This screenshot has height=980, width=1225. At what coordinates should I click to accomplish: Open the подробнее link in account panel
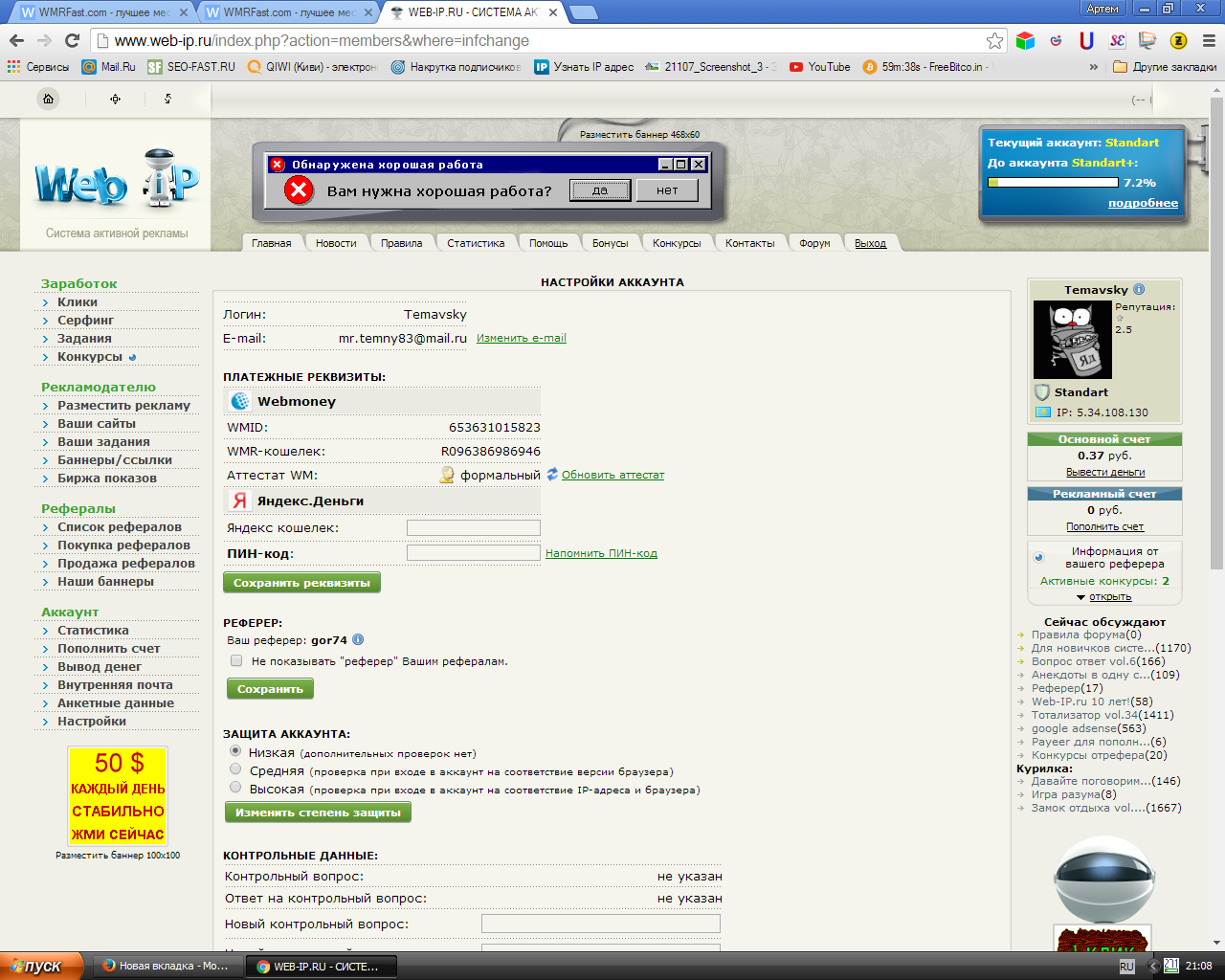(x=1144, y=203)
